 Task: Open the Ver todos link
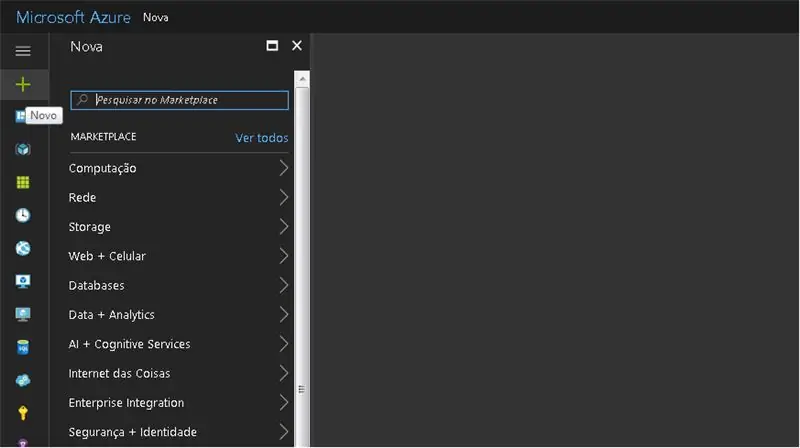pyautogui.click(x=262, y=138)
